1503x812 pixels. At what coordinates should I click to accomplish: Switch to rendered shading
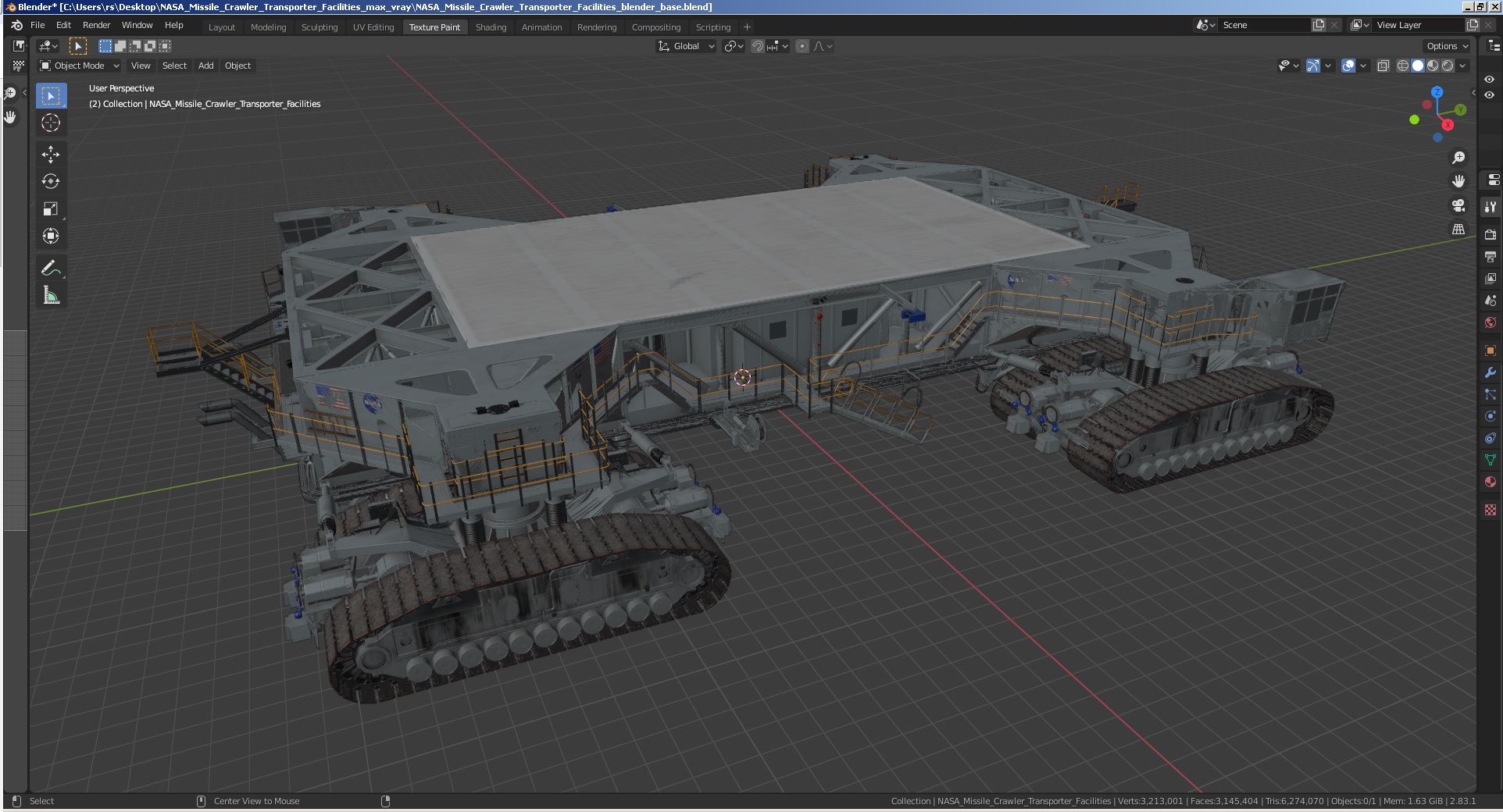tap(1448, 66)
